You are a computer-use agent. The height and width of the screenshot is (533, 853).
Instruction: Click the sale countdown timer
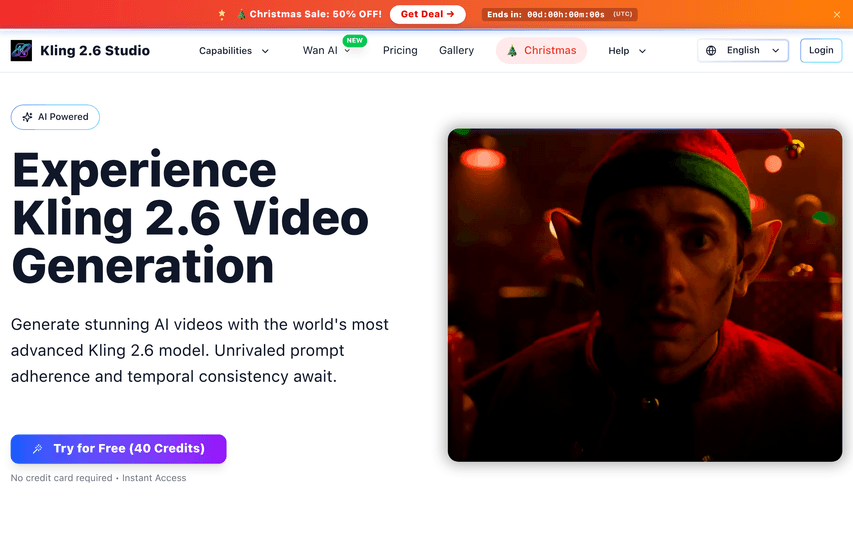[x=559, y=15]
